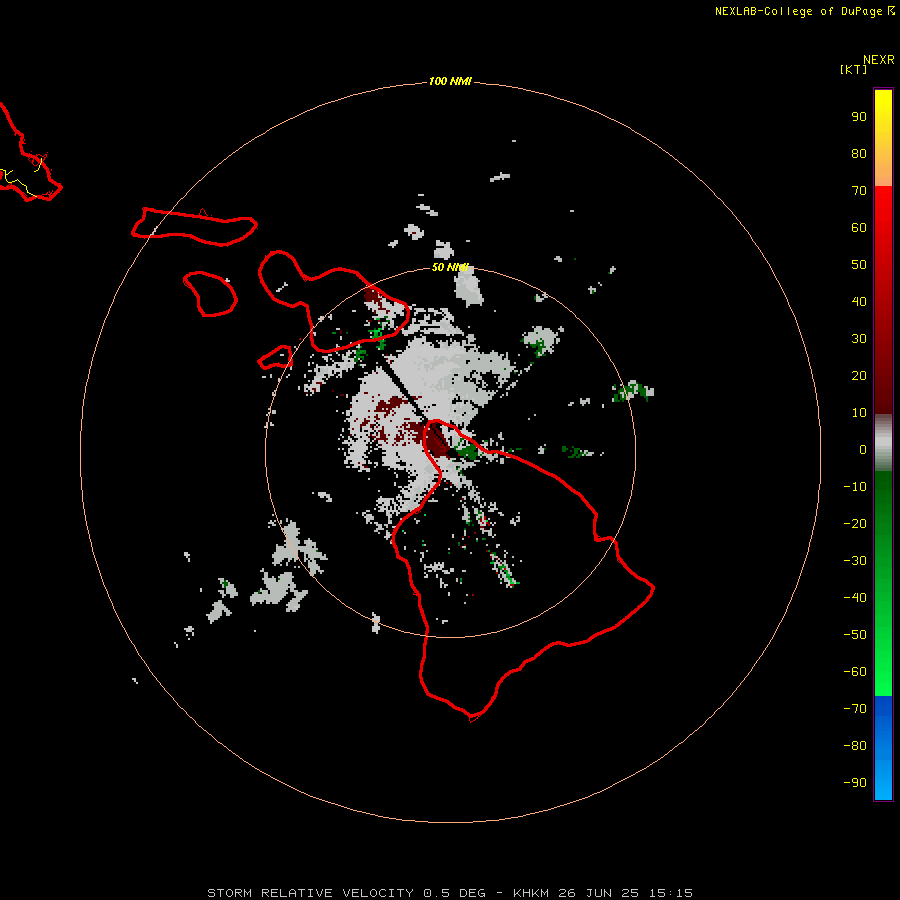This screenshot has height=900, width=900.
Task: Click the positive 50 value on the velocity scale
Action: (859, 265)
